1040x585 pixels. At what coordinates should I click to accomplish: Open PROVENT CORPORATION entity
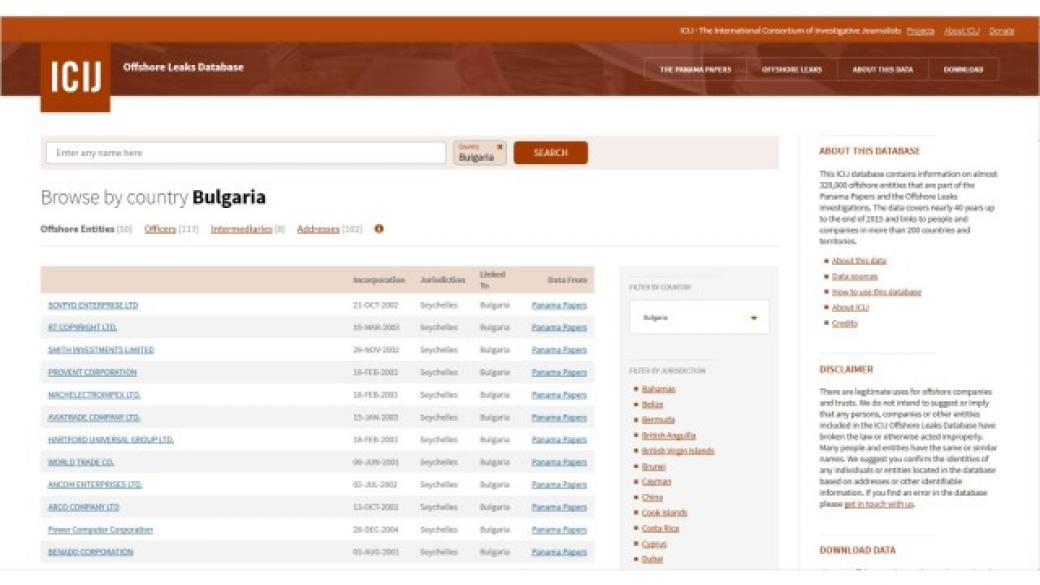pyautogui.click(x=92, y=373)
